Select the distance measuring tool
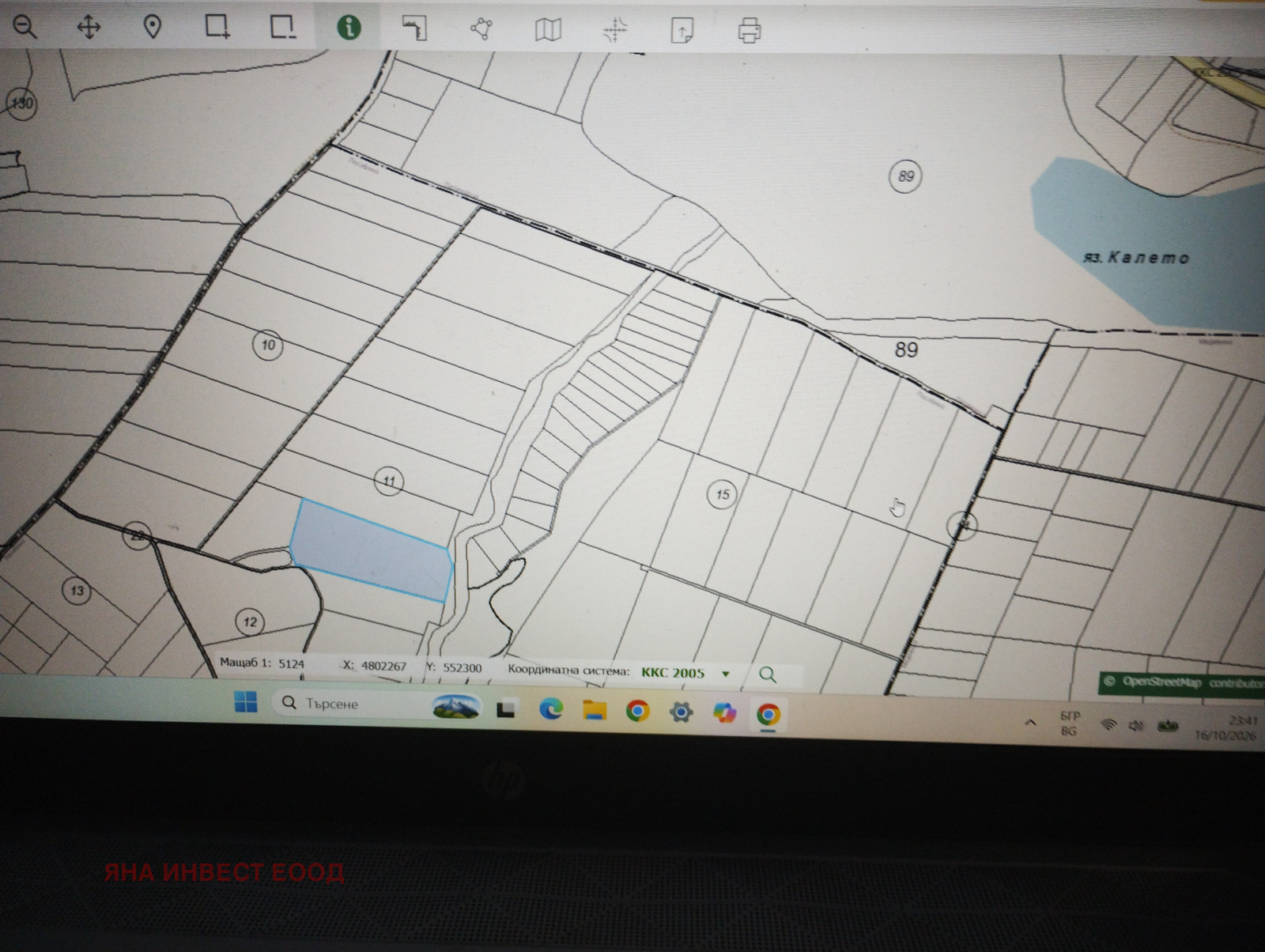Viewport: 1265px width, 952px height. (414, 29)
